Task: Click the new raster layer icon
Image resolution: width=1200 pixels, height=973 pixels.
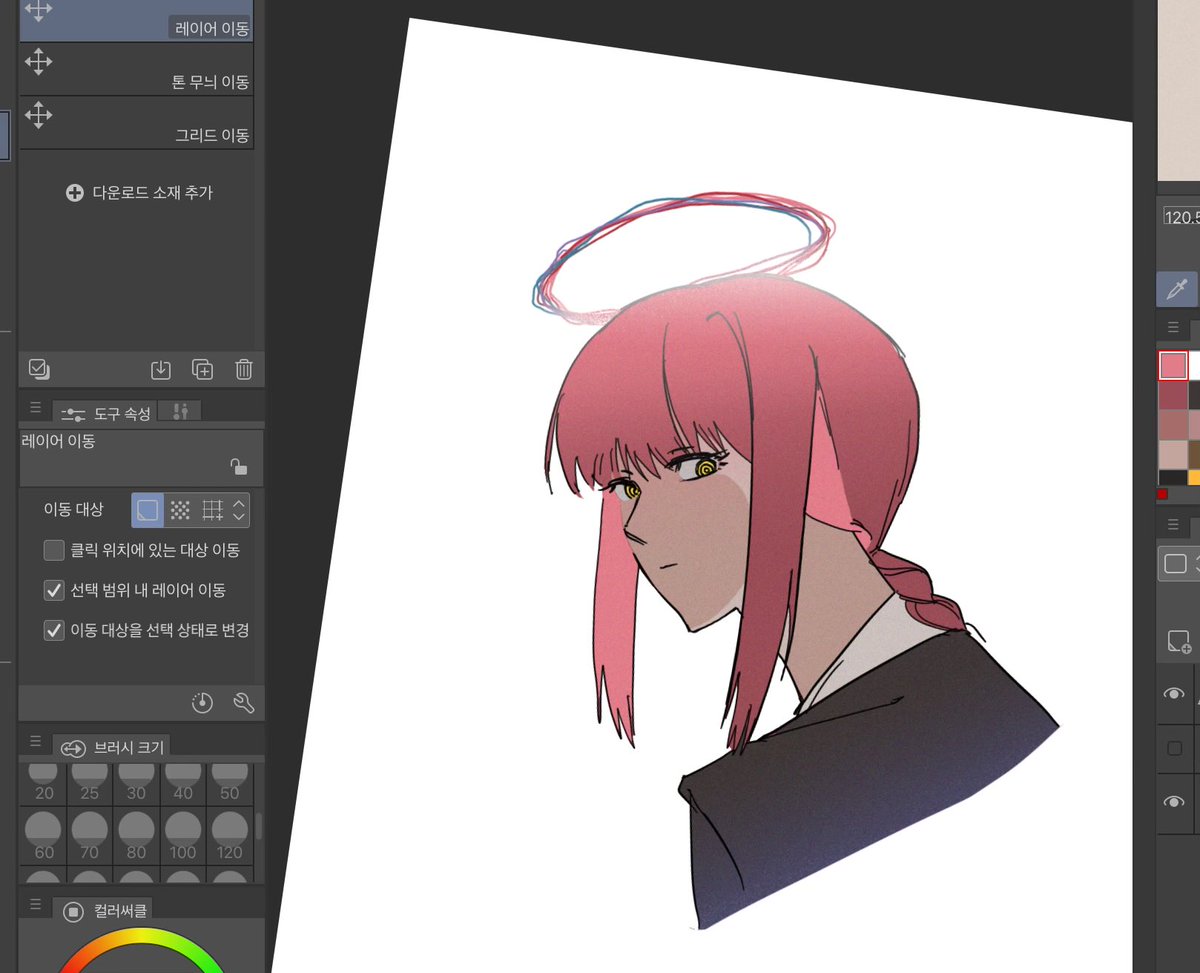Action: click(x=1179, y=642)
